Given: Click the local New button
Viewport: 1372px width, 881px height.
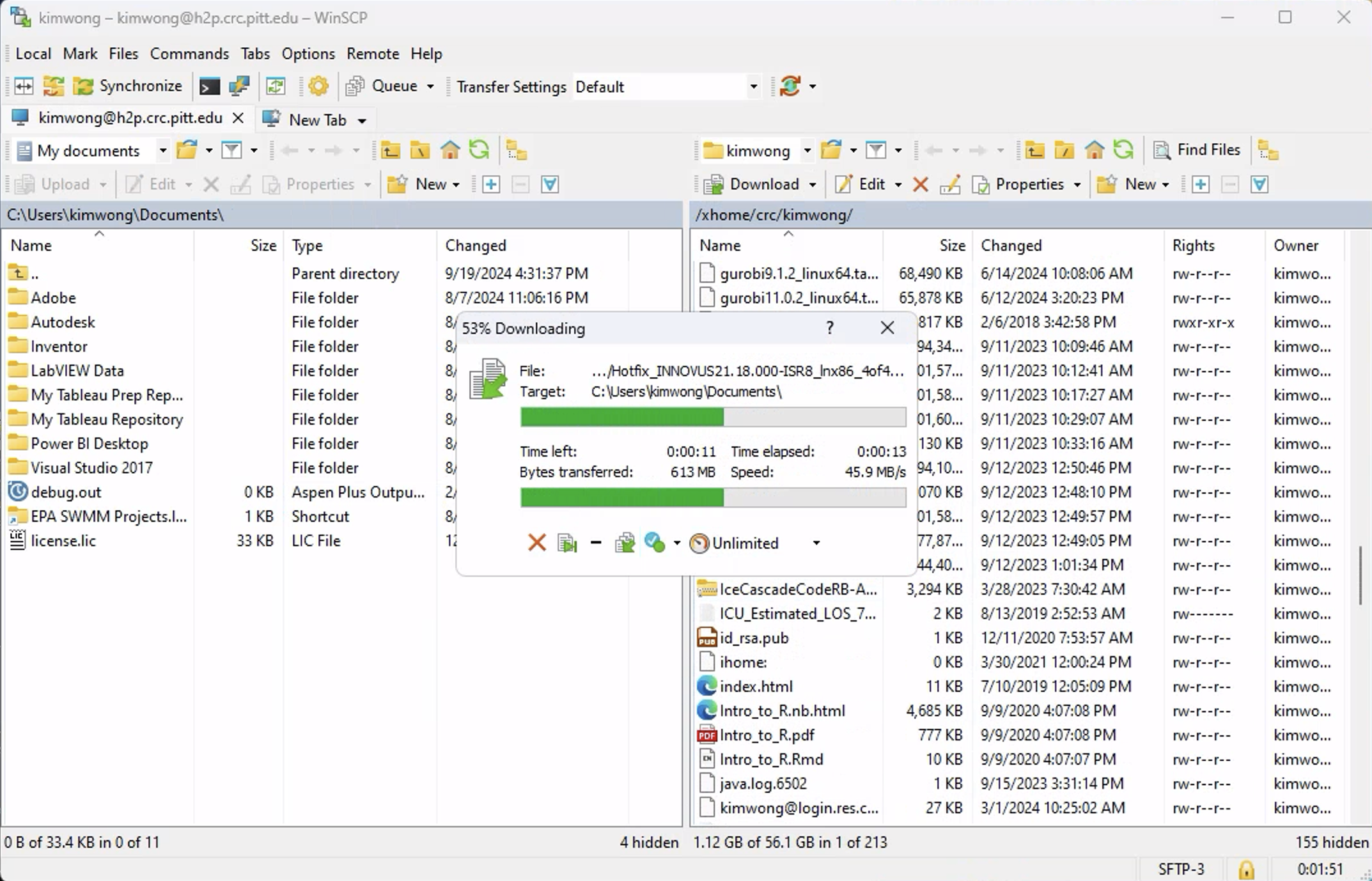Looking at the screenshot, I should point(416,184).
